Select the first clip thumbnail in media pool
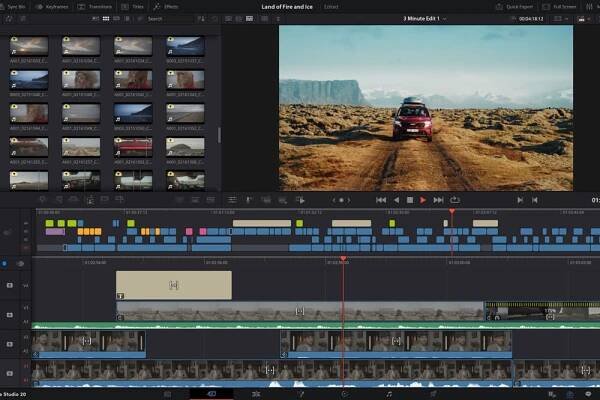 pyautogui.click(x=28, y=46)
